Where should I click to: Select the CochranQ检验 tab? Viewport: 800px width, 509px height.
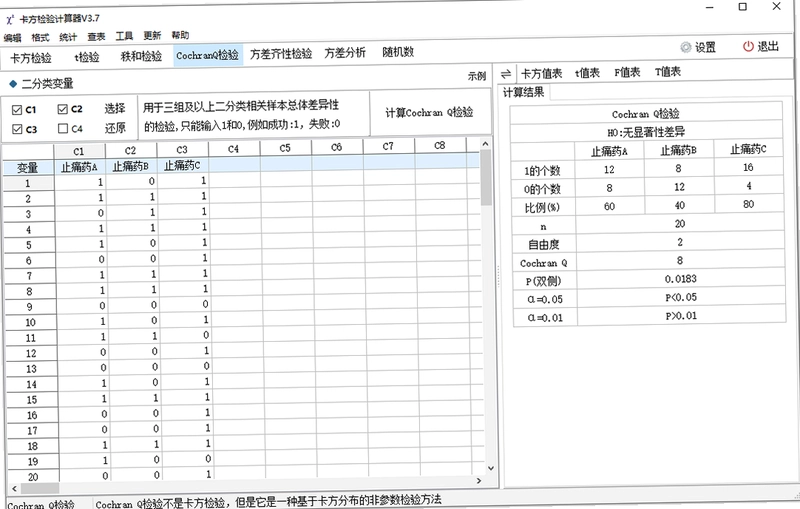207,55
